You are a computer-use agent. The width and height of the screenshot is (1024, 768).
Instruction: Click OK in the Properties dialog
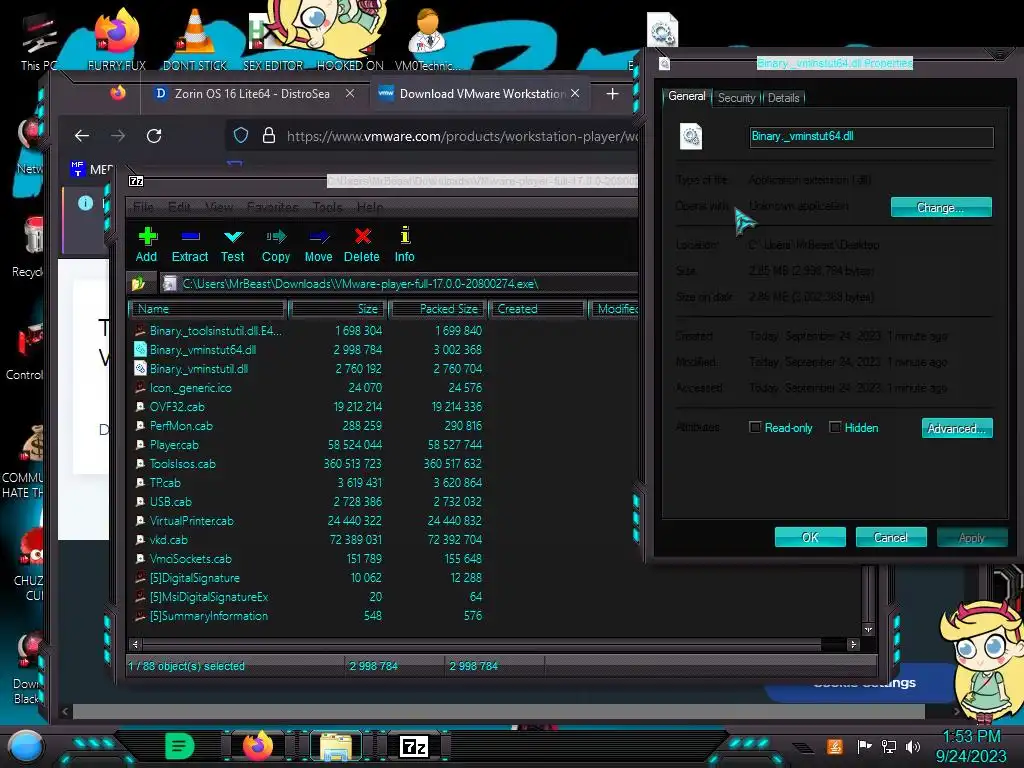pyautogui.click(x=810, y=537)
